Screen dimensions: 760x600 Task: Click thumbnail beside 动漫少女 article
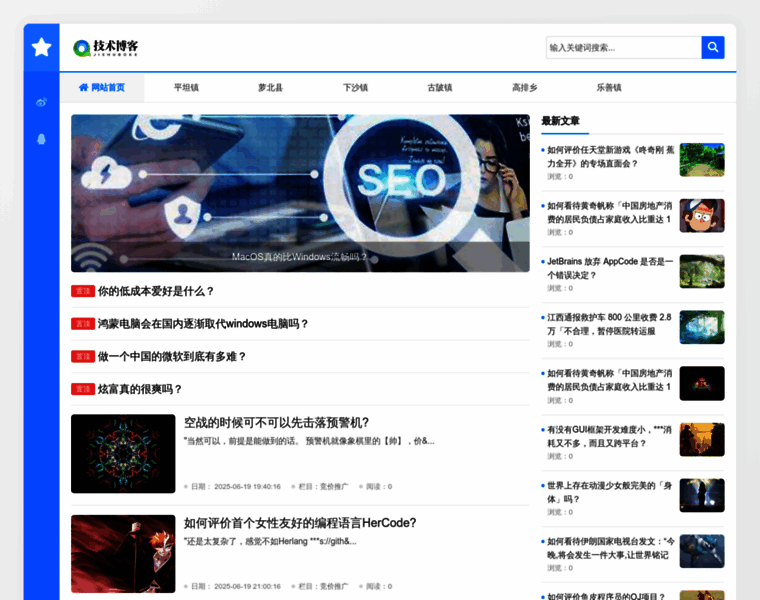pos(702,495)
